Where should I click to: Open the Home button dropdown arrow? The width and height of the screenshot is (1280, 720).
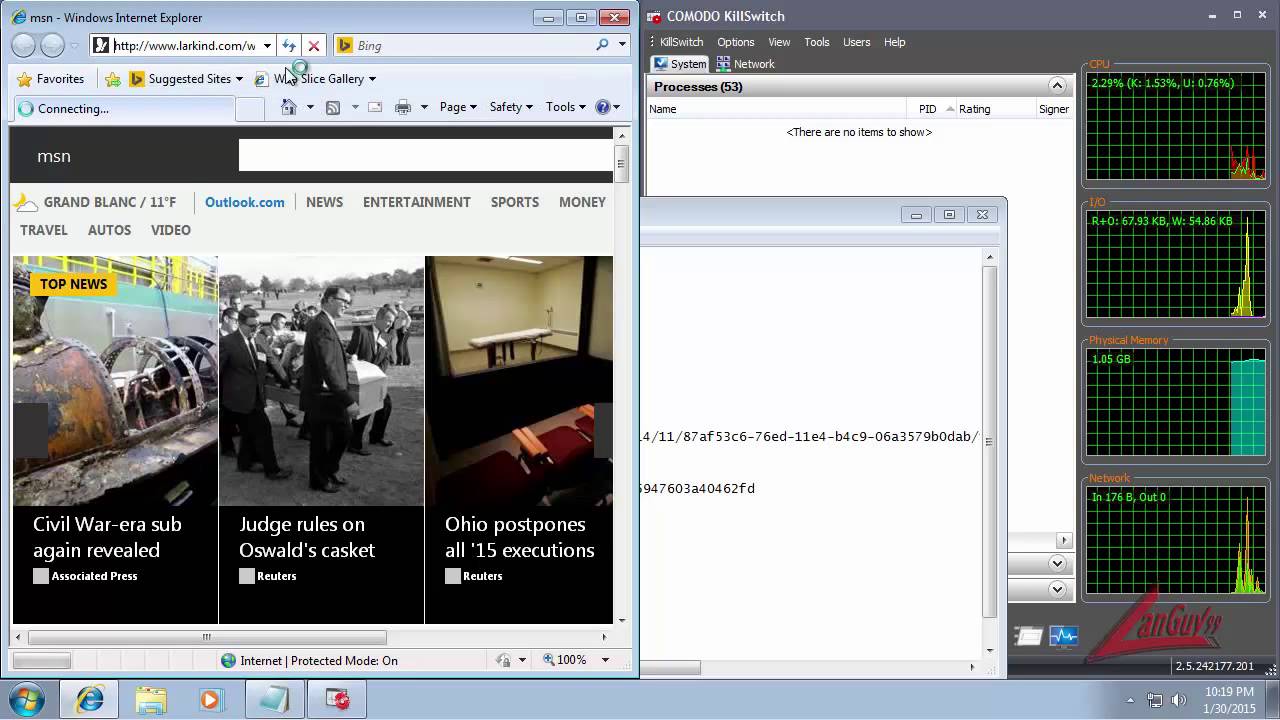[x=310, y=107]
